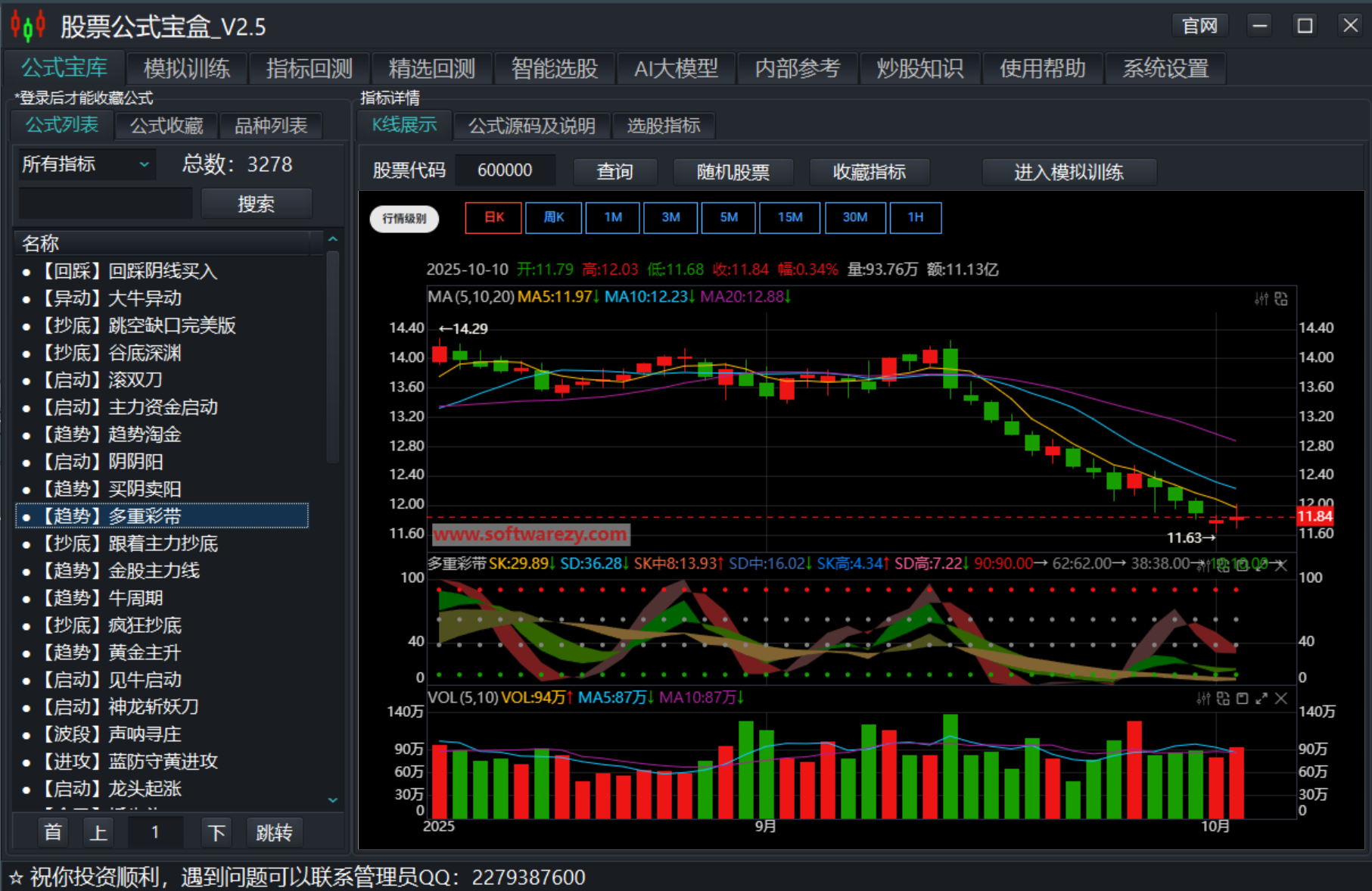Close the 多重彩带 indicator panel
This screenshot has height=891, width=1372.
point(1280,565)
